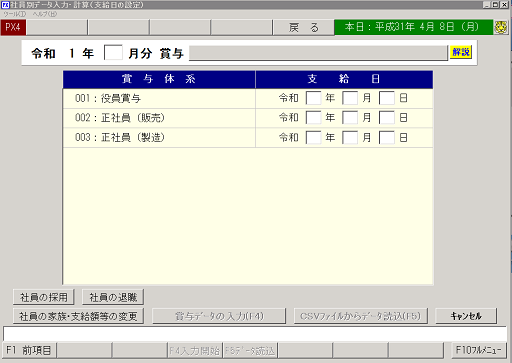Click the long bonus name field
512x363 pixels.
[x=318, y=53]
